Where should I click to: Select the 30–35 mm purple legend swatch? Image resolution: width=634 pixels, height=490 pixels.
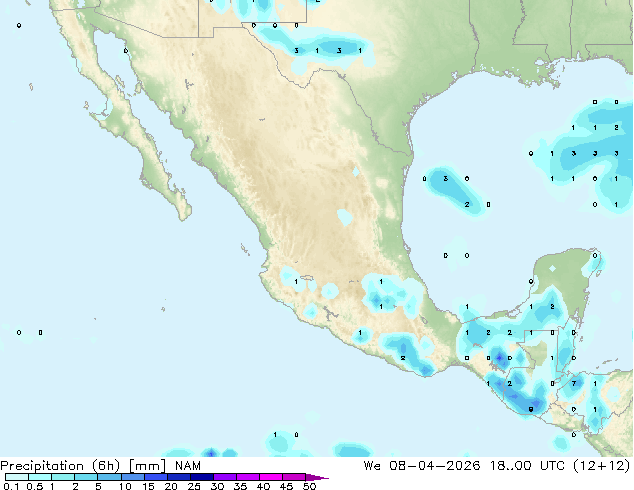click(x=225, y=477)
